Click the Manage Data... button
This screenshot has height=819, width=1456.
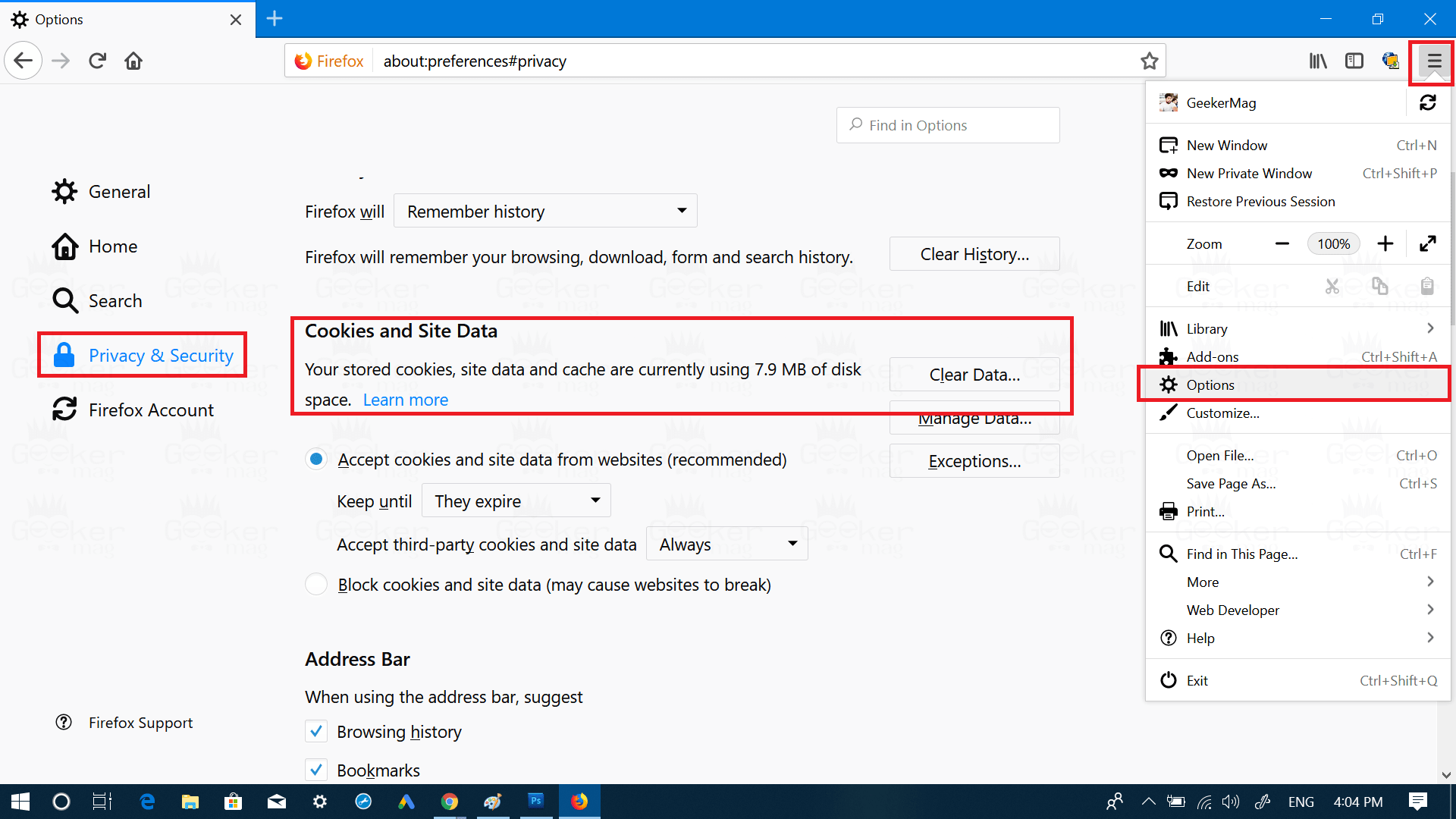point(974,418)
